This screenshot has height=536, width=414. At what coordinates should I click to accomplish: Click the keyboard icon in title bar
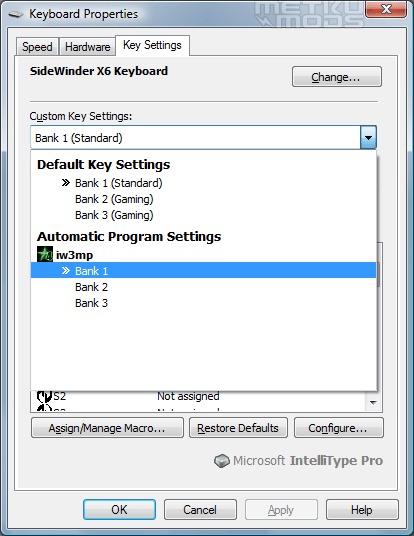(16, 14)
